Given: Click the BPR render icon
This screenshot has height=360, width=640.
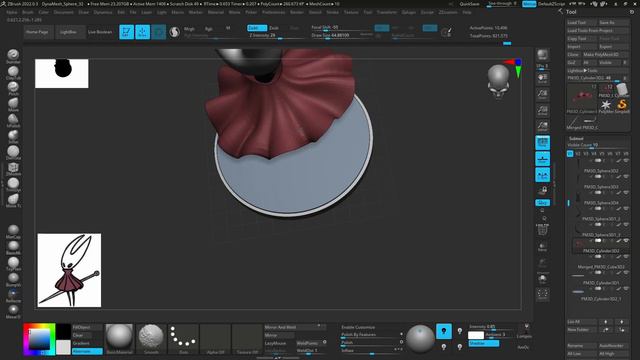Looking at the screenshot, I should pyautogui.click(x=542, y=55).
